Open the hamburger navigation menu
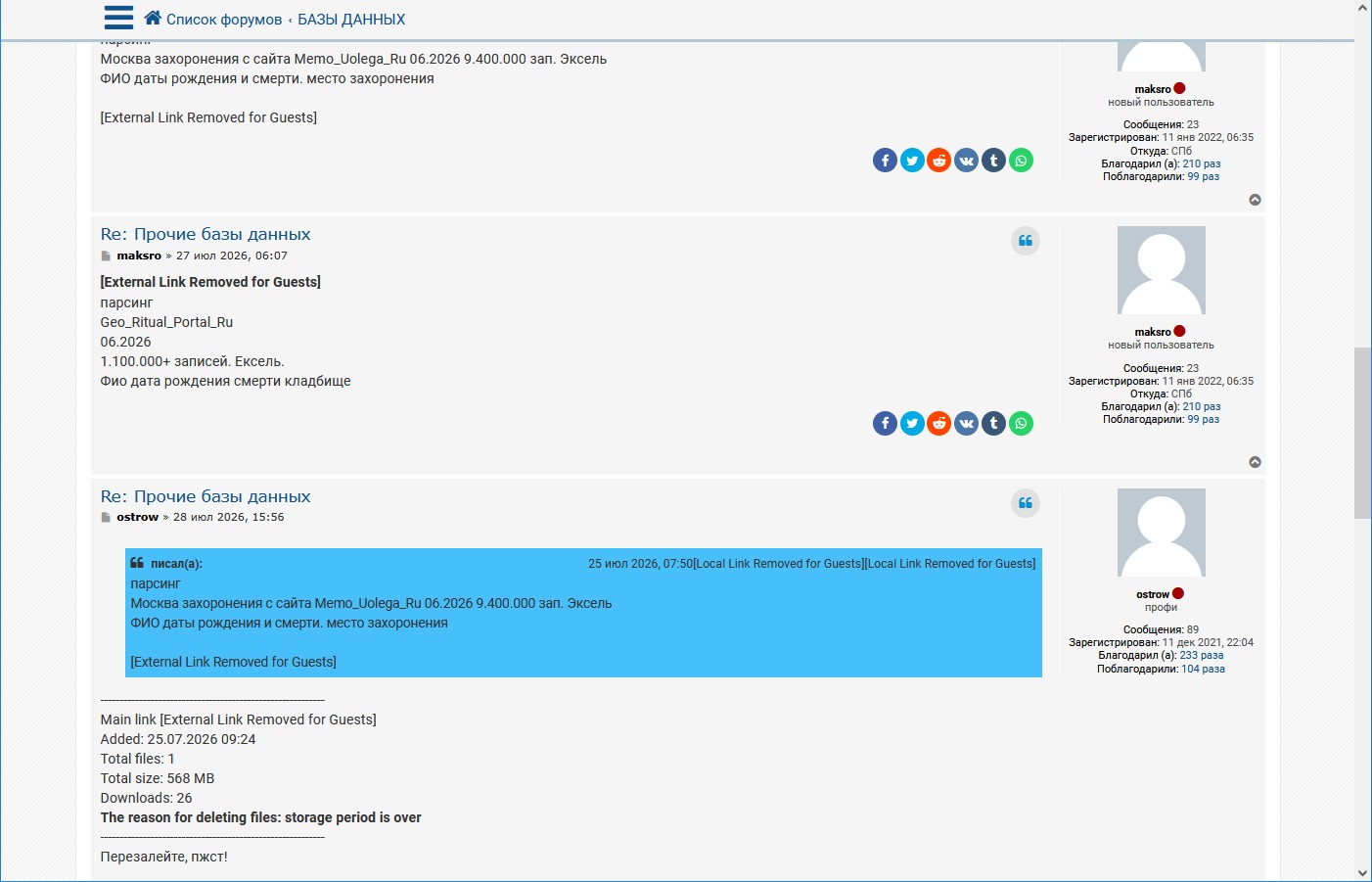 pyautogui.click(x=118, y=18)
